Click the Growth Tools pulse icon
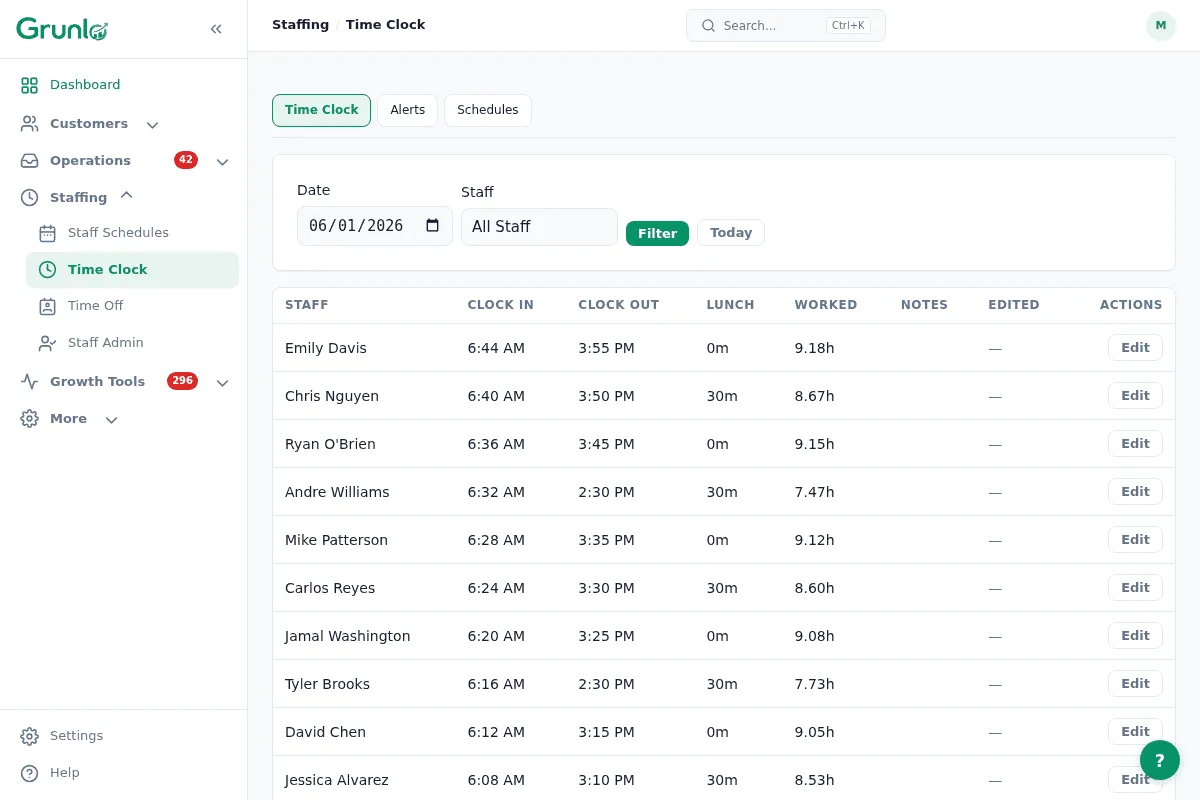The width and height of the screenshot is (1200, 800). coord(29,382)
